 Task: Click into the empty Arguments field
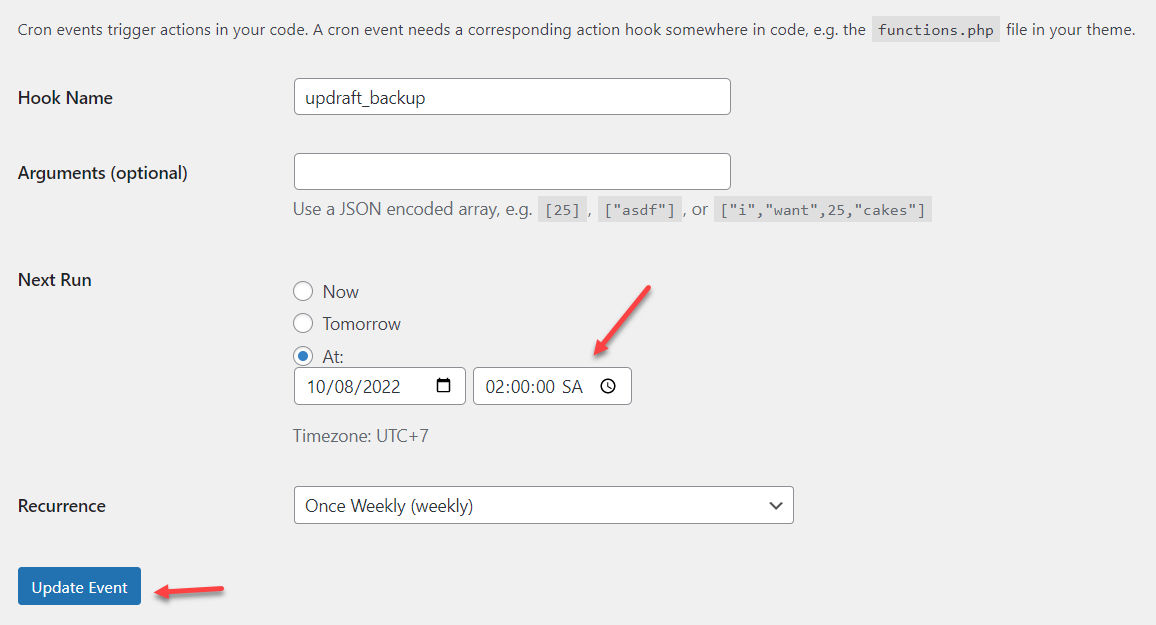click(x=512, y=172)
